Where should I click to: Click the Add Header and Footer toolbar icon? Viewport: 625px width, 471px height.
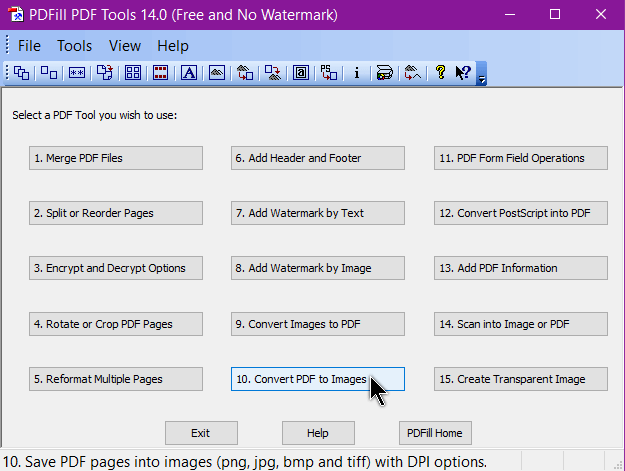[x=161, y=73]
